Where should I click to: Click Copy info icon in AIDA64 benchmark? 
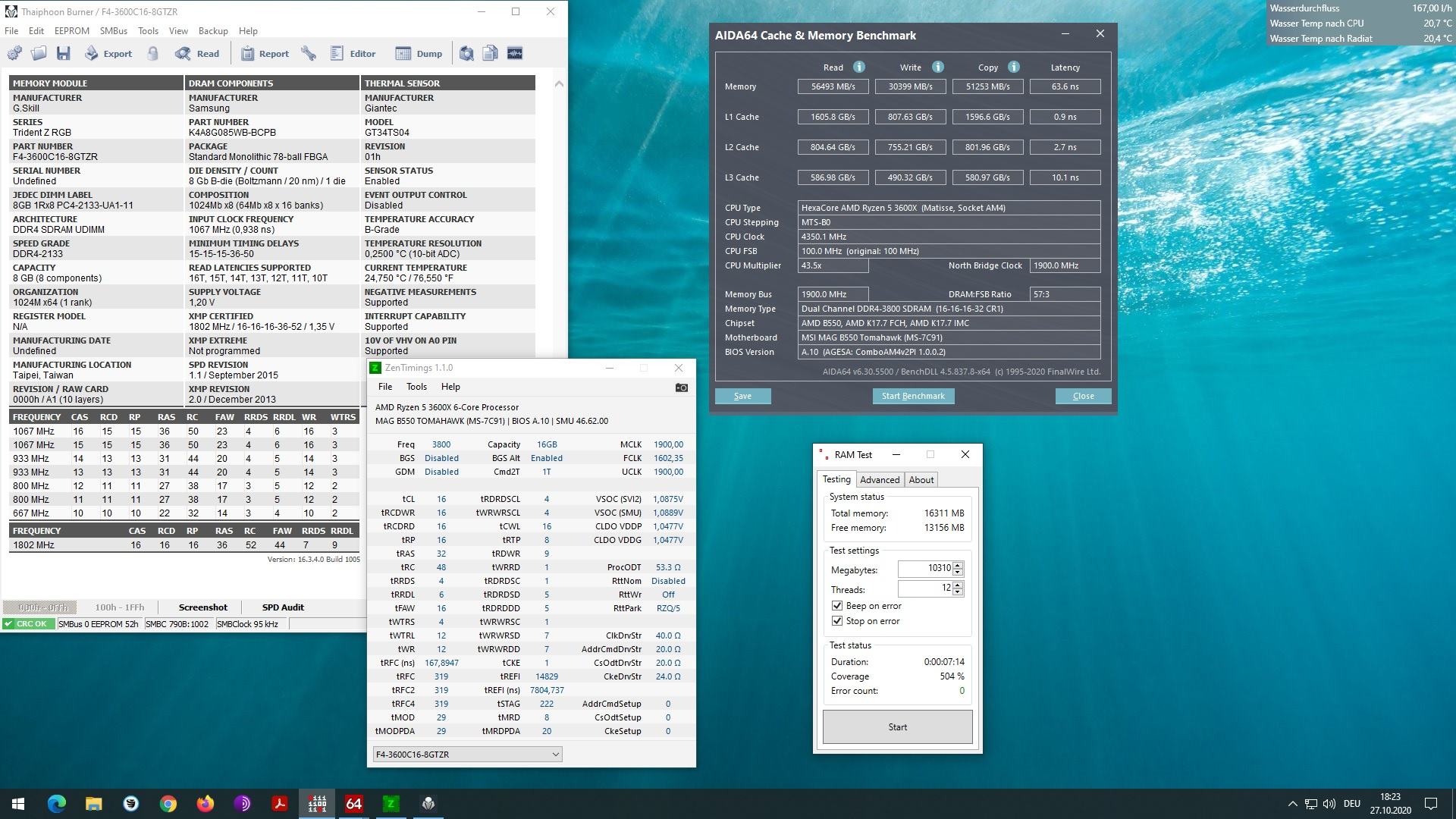coord(1014,67)
